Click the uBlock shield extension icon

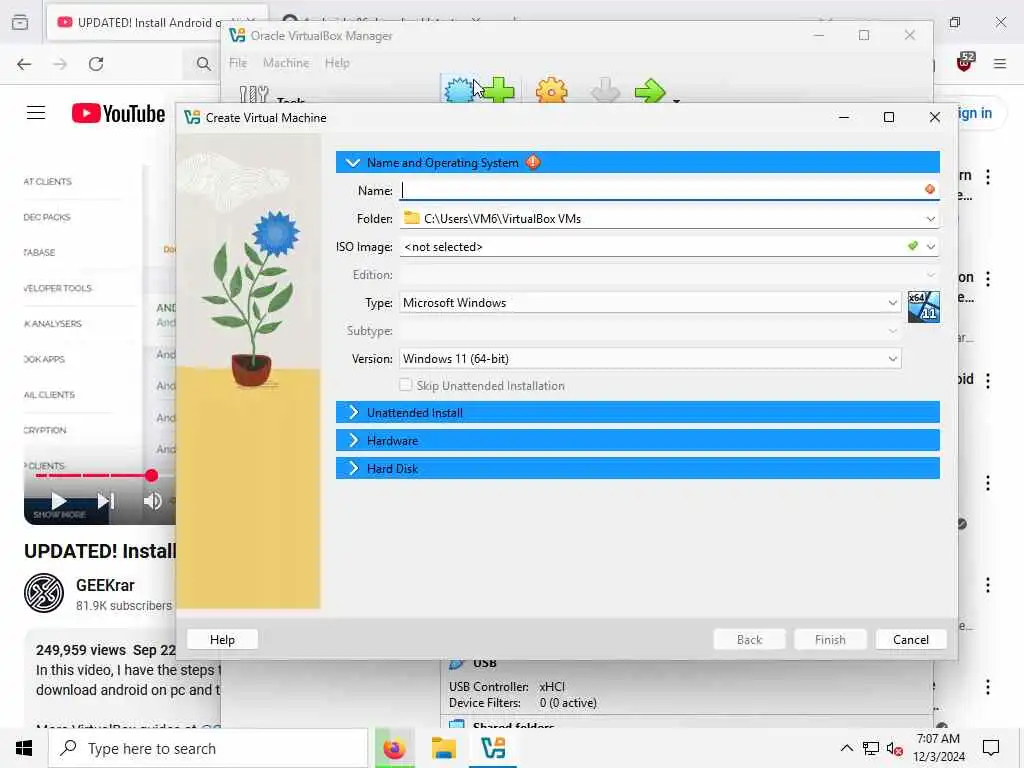pos(965,63)
